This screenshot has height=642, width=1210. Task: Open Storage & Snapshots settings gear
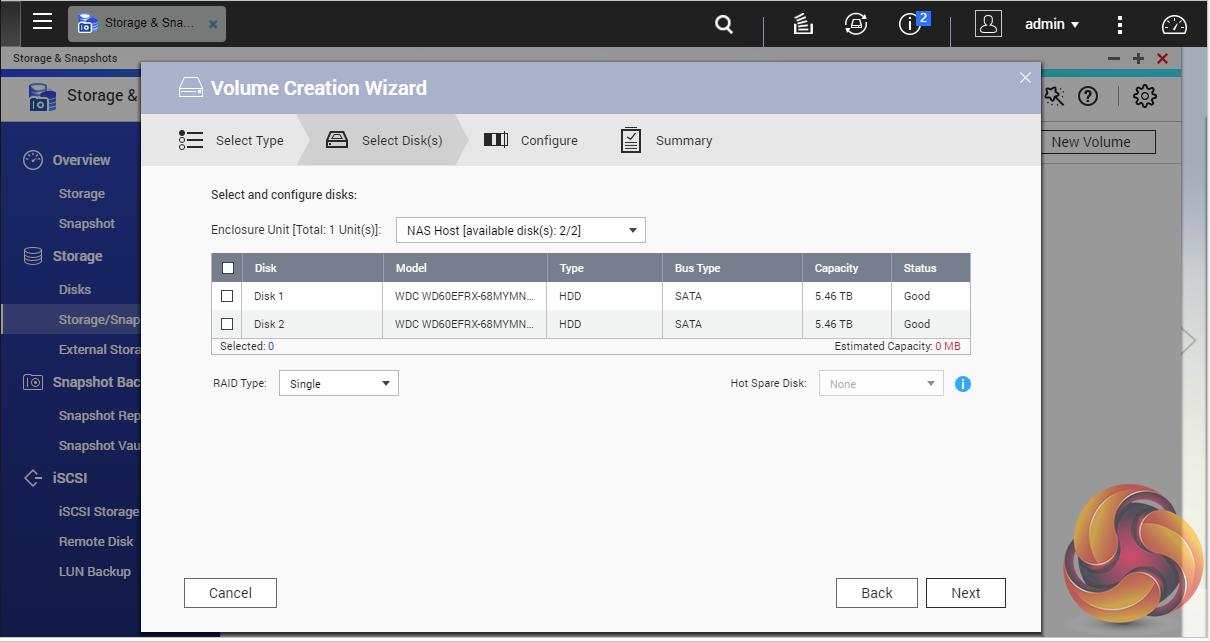coord(1144,96)
